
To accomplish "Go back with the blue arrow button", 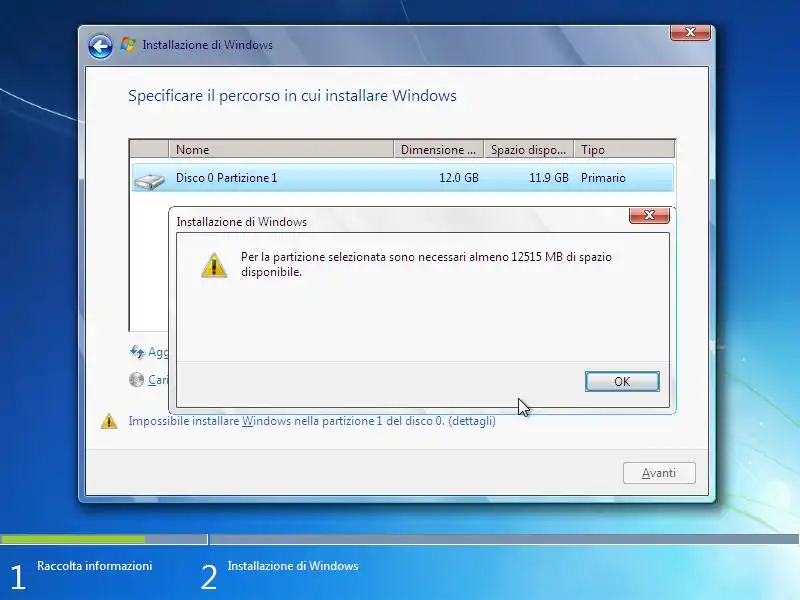I will pyautogui.click(x=101, y=46).
